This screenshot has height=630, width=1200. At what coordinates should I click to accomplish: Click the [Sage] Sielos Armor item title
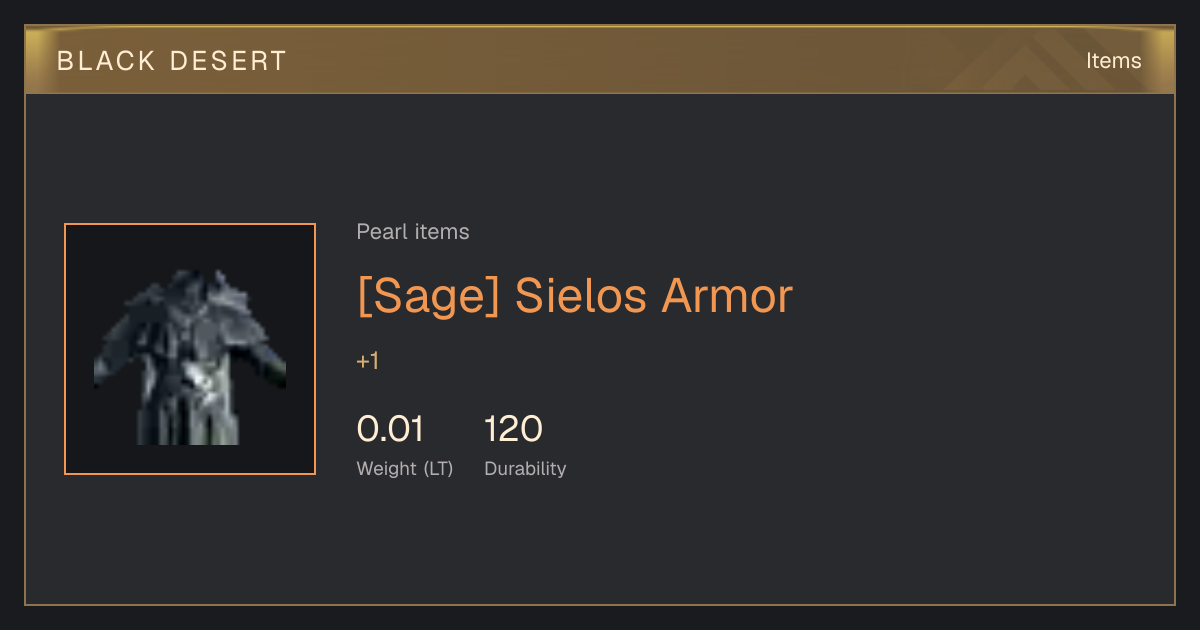[575, 296]
